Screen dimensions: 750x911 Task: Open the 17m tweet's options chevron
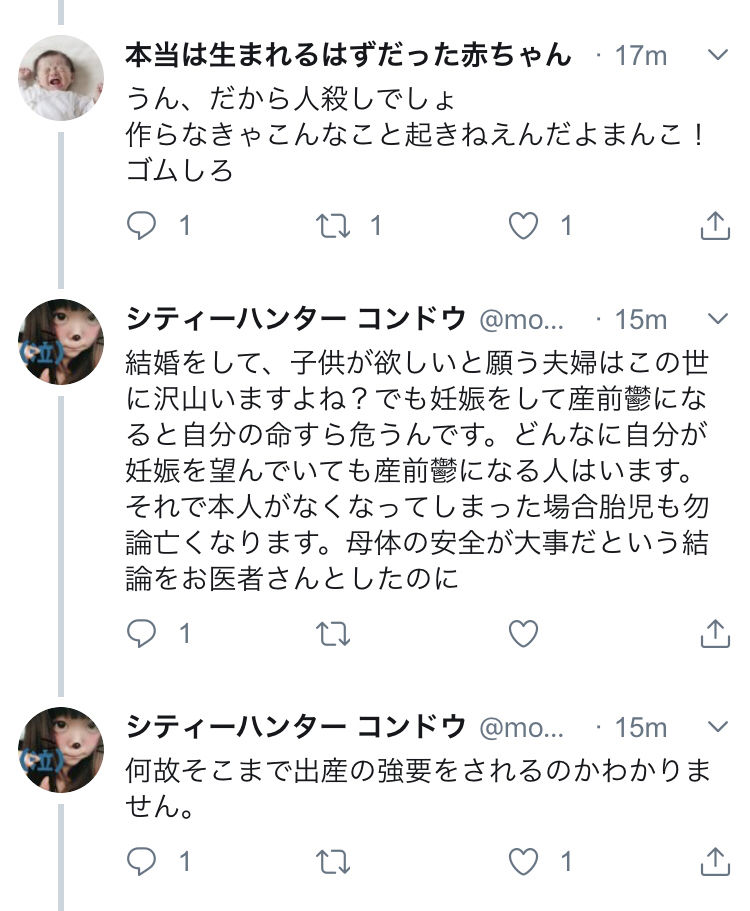[717, 54]
